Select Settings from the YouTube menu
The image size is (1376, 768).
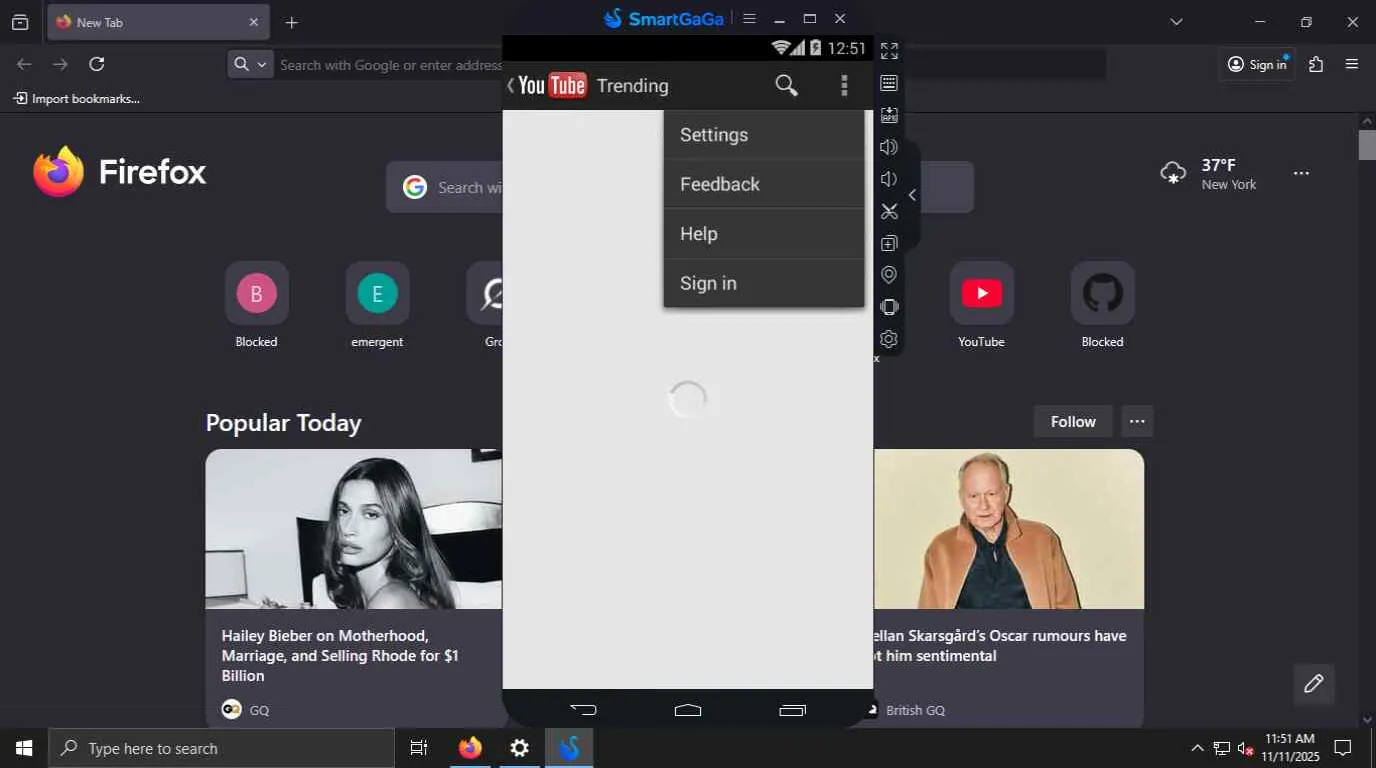pyautogui.click(x=764, y=135)
